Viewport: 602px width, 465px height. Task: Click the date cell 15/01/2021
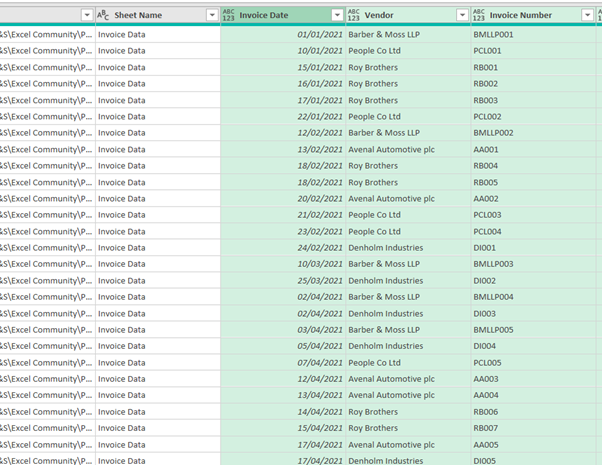point(283,67)
